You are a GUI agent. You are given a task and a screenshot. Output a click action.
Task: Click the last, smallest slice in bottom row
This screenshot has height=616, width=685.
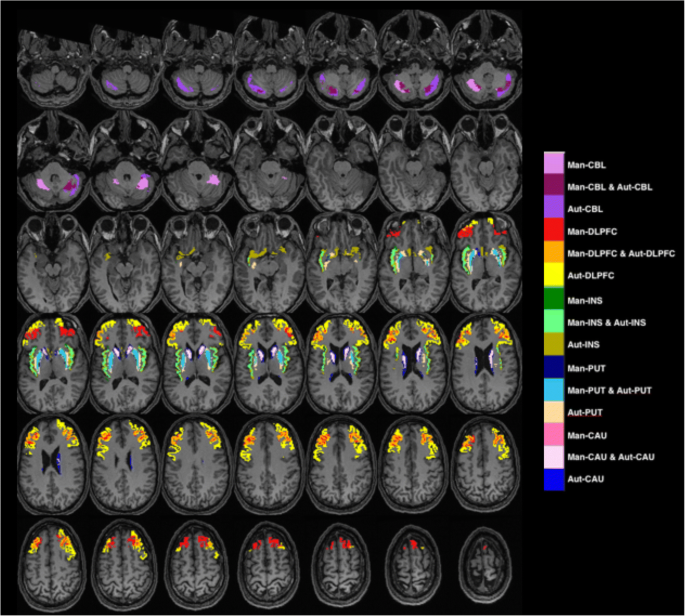(x=485, y=564)
